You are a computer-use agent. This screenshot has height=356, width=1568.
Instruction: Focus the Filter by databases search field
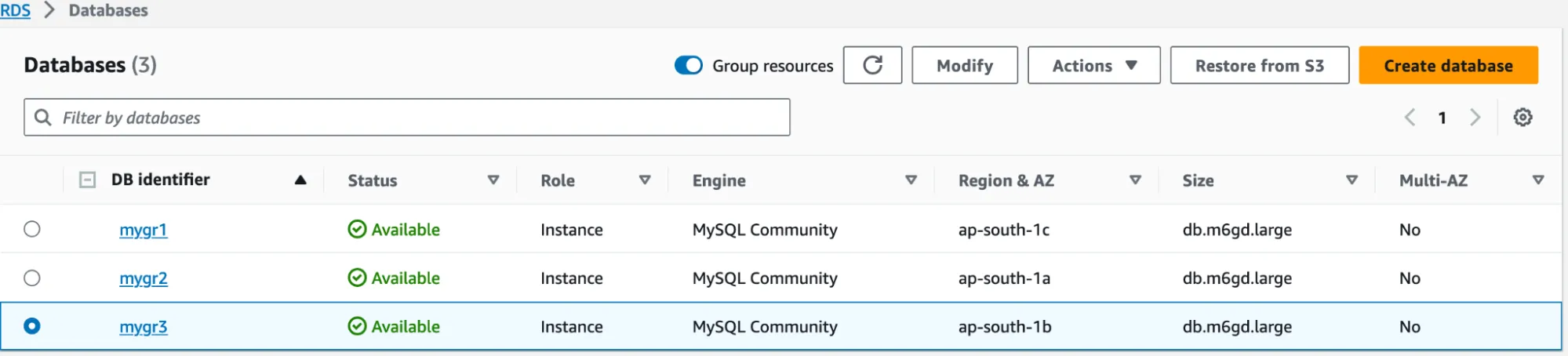click(x=416, y=118)
